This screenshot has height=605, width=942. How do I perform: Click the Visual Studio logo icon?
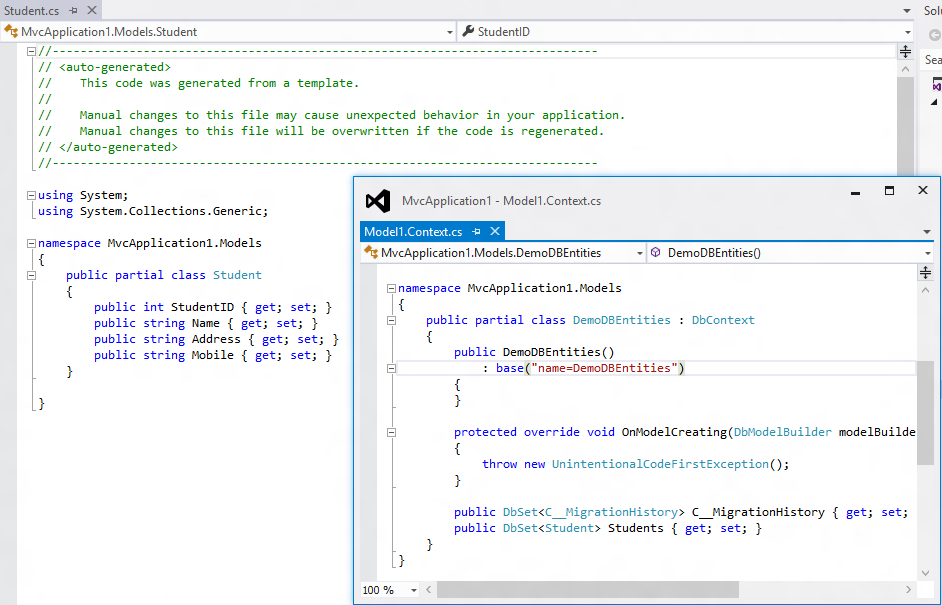point(377,200)
